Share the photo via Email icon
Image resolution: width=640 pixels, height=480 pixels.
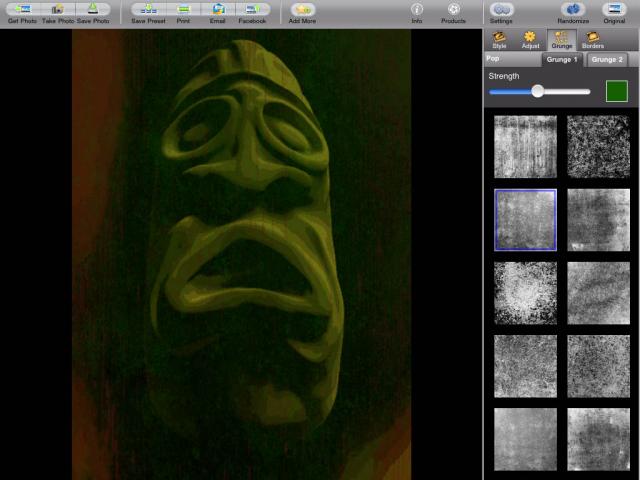click(217, 9)
